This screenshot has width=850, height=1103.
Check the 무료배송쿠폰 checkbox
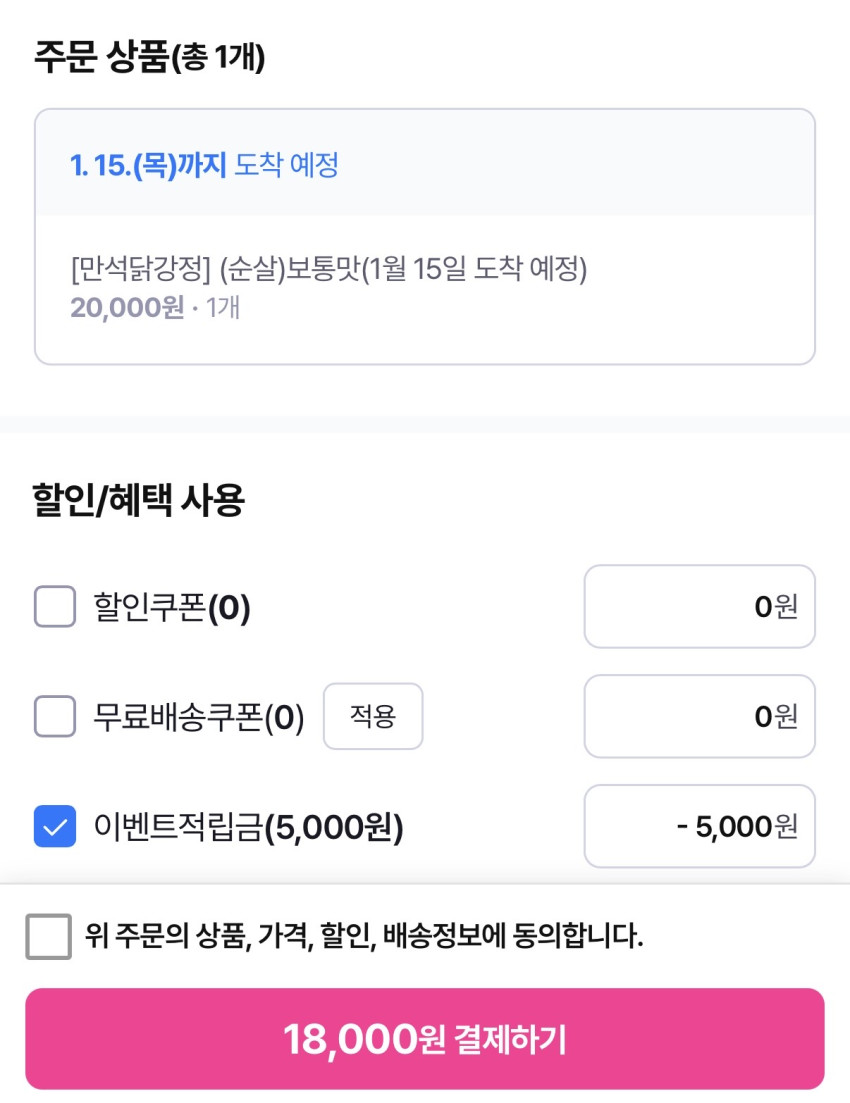click(55, 716)
